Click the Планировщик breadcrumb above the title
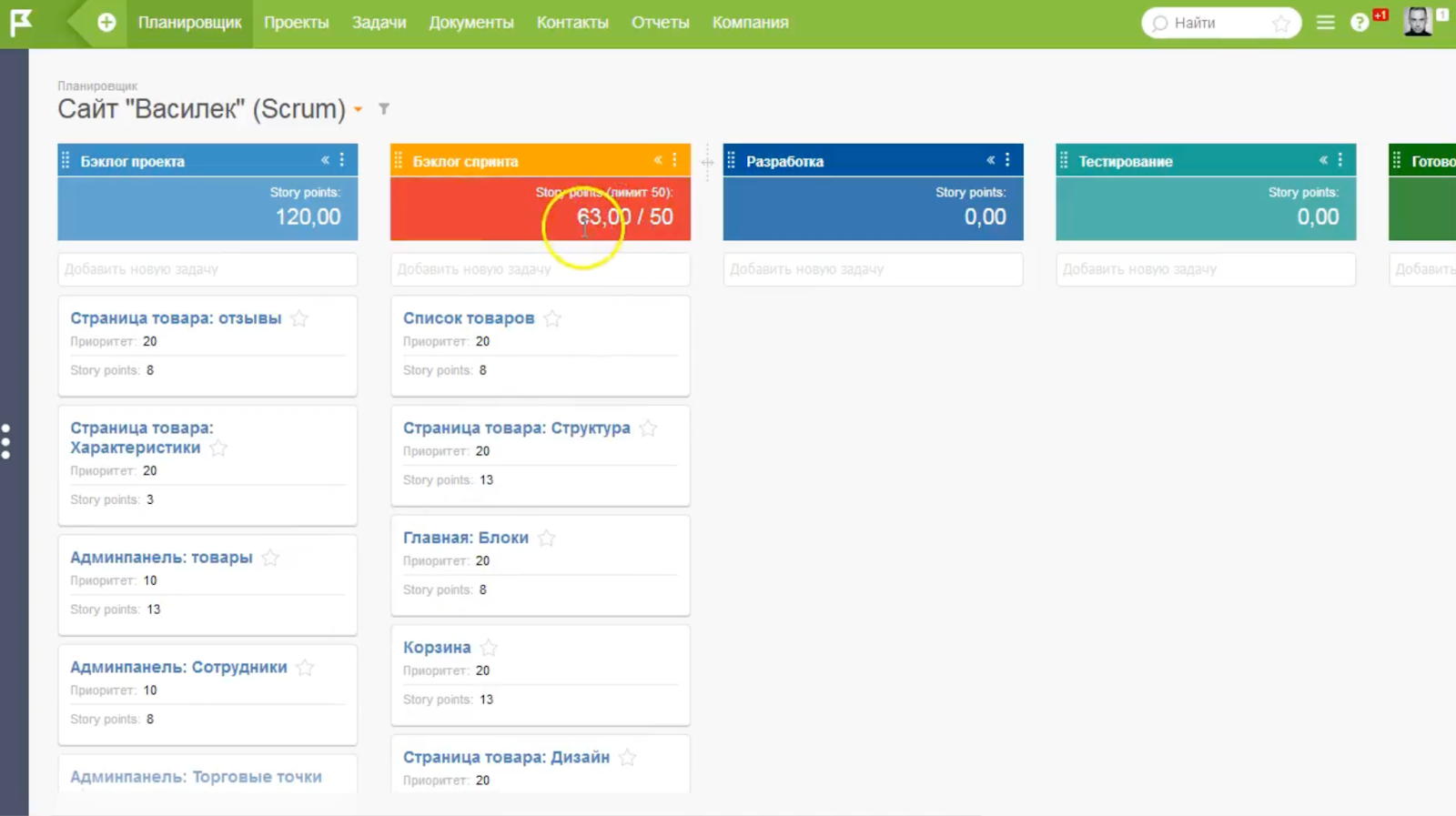Screen dimensions: 1456x816 (97, 86)
